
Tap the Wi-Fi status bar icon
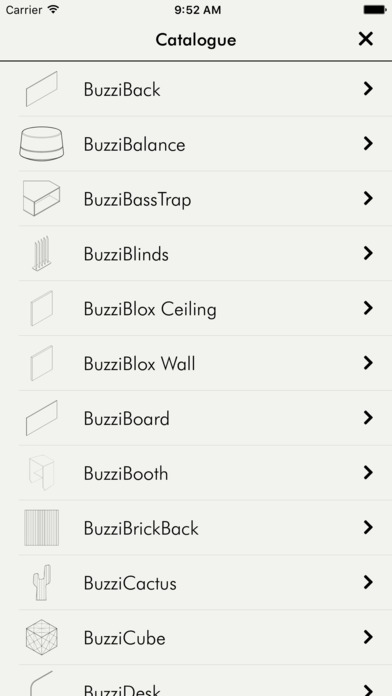(x=53, y=9)
